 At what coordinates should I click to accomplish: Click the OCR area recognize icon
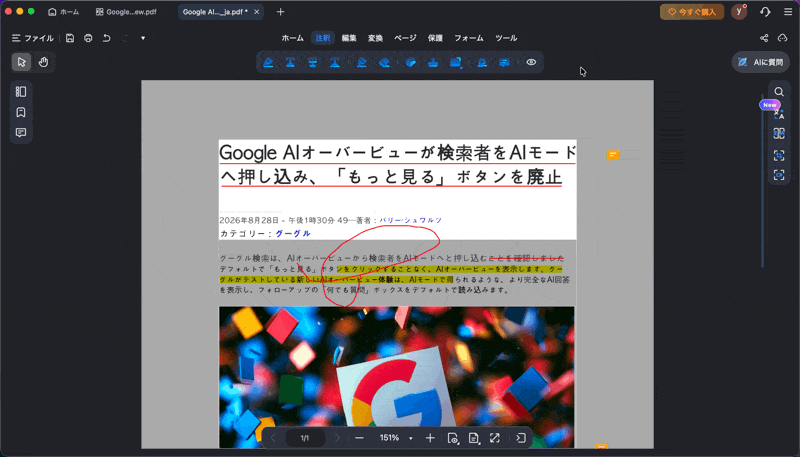click(x=779, y=155)
